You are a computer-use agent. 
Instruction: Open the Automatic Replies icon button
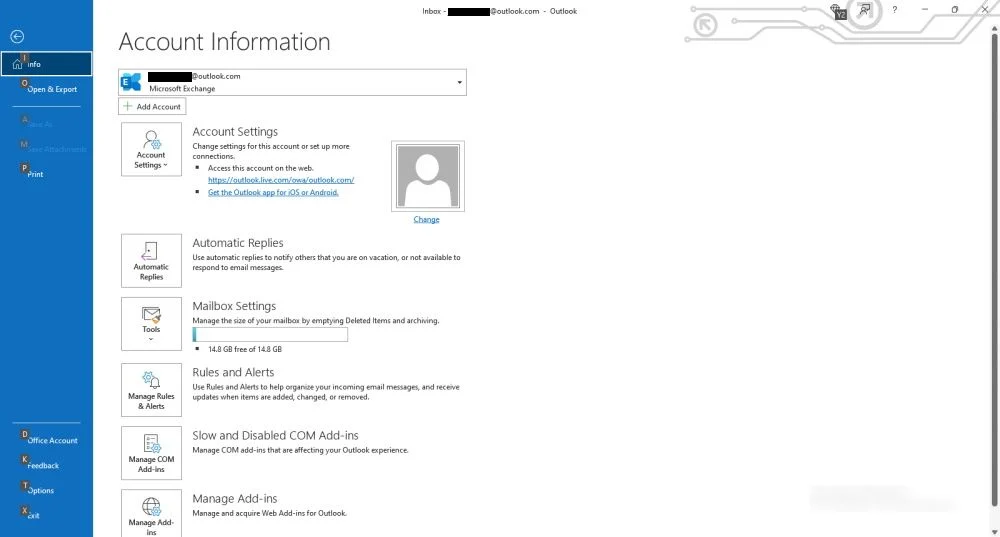click(151, 261)
